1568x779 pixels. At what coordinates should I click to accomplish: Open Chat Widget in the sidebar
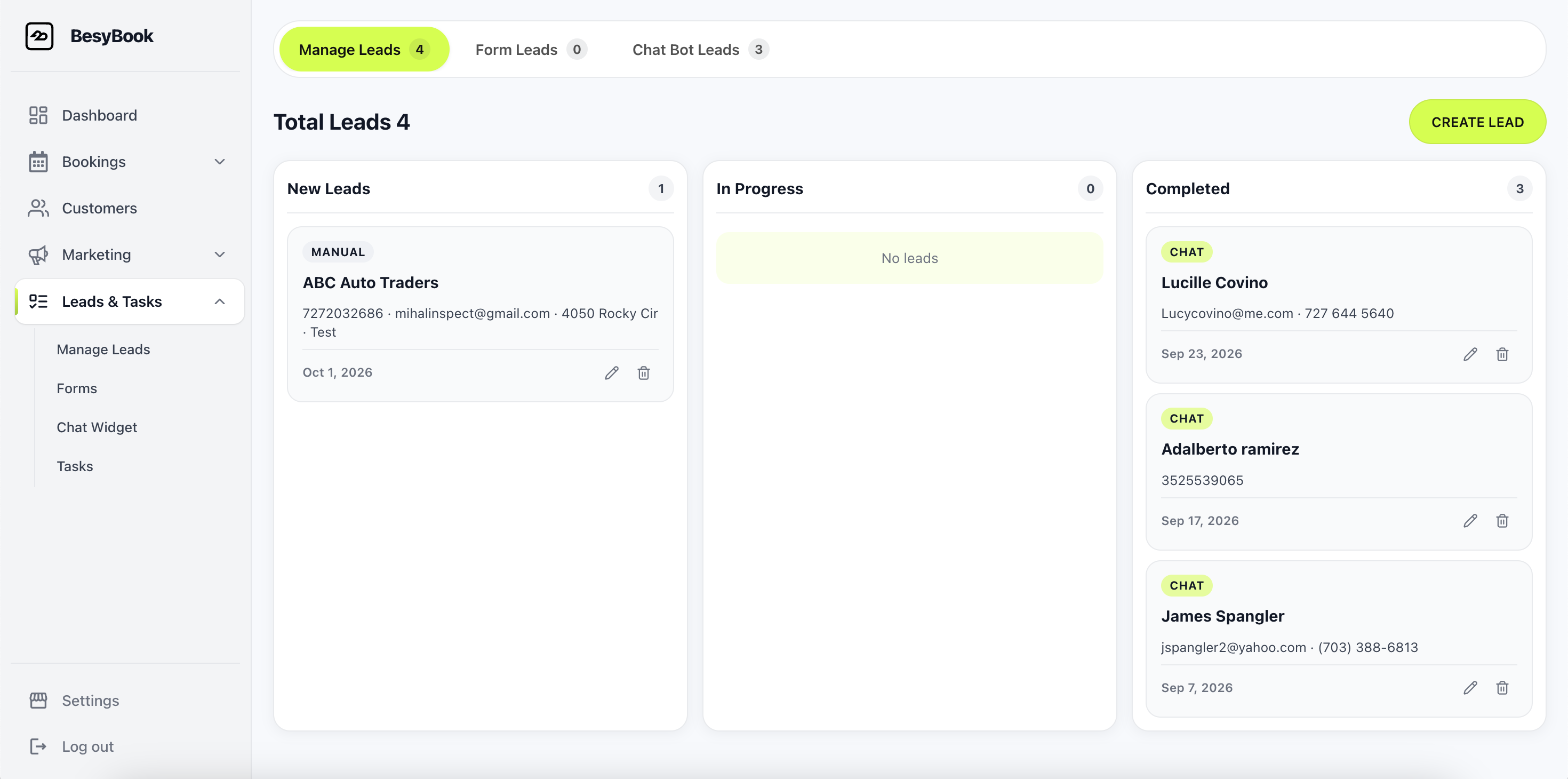click(97, 427)
